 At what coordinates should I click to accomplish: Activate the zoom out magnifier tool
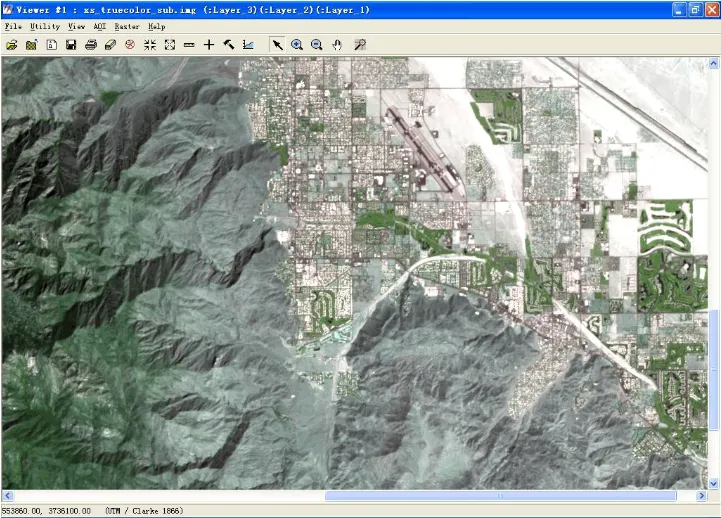click(x=317, y=45)
